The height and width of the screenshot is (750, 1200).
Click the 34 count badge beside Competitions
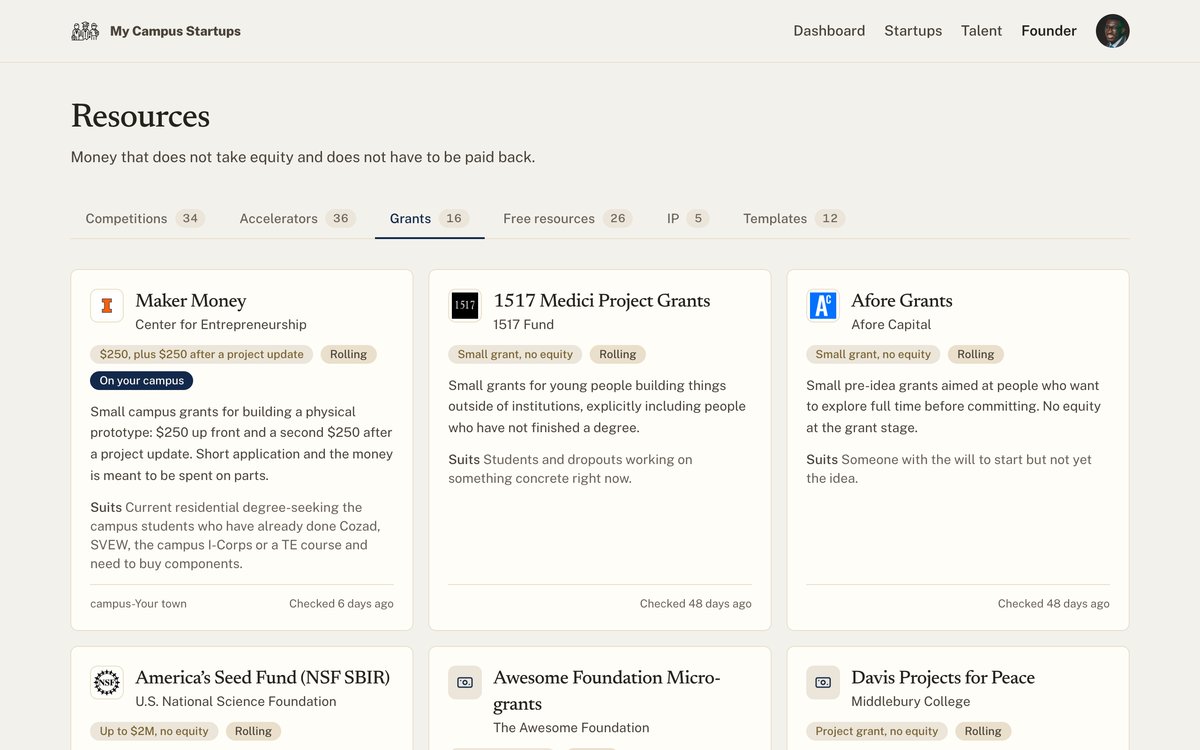(x=190, y=218)
